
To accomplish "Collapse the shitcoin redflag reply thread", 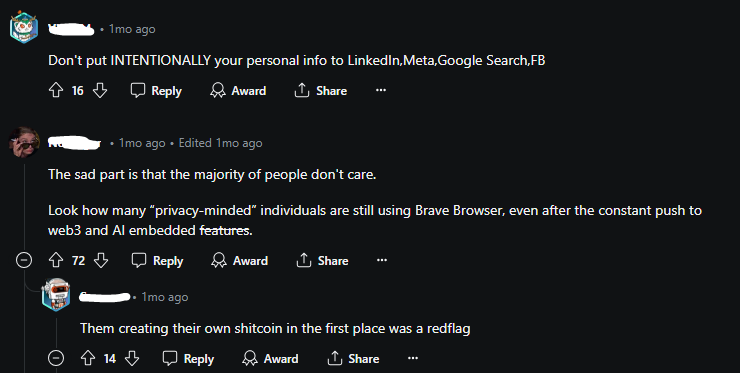I will tap(56, 358).
